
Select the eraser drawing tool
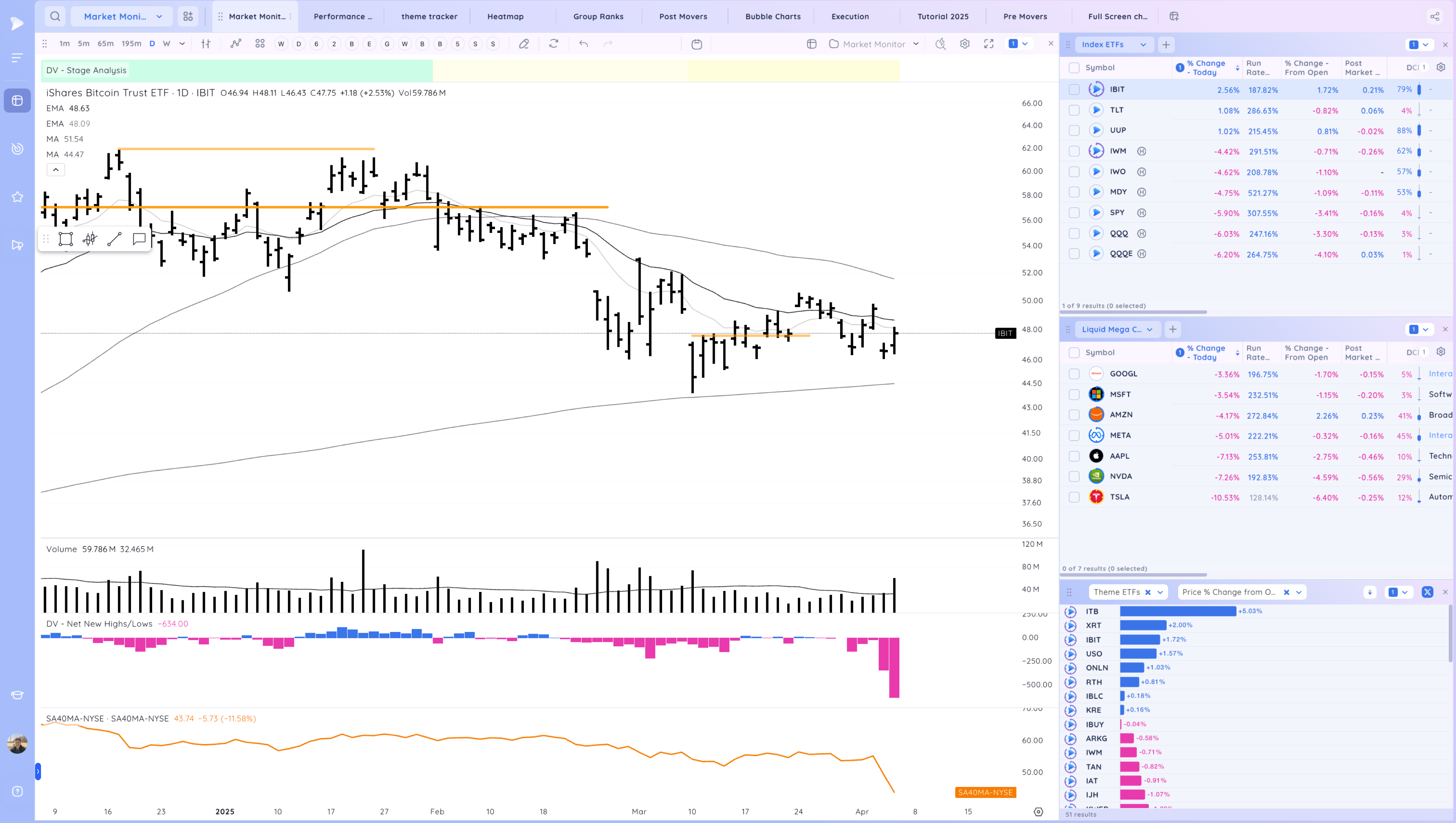[x=524, y=44]
